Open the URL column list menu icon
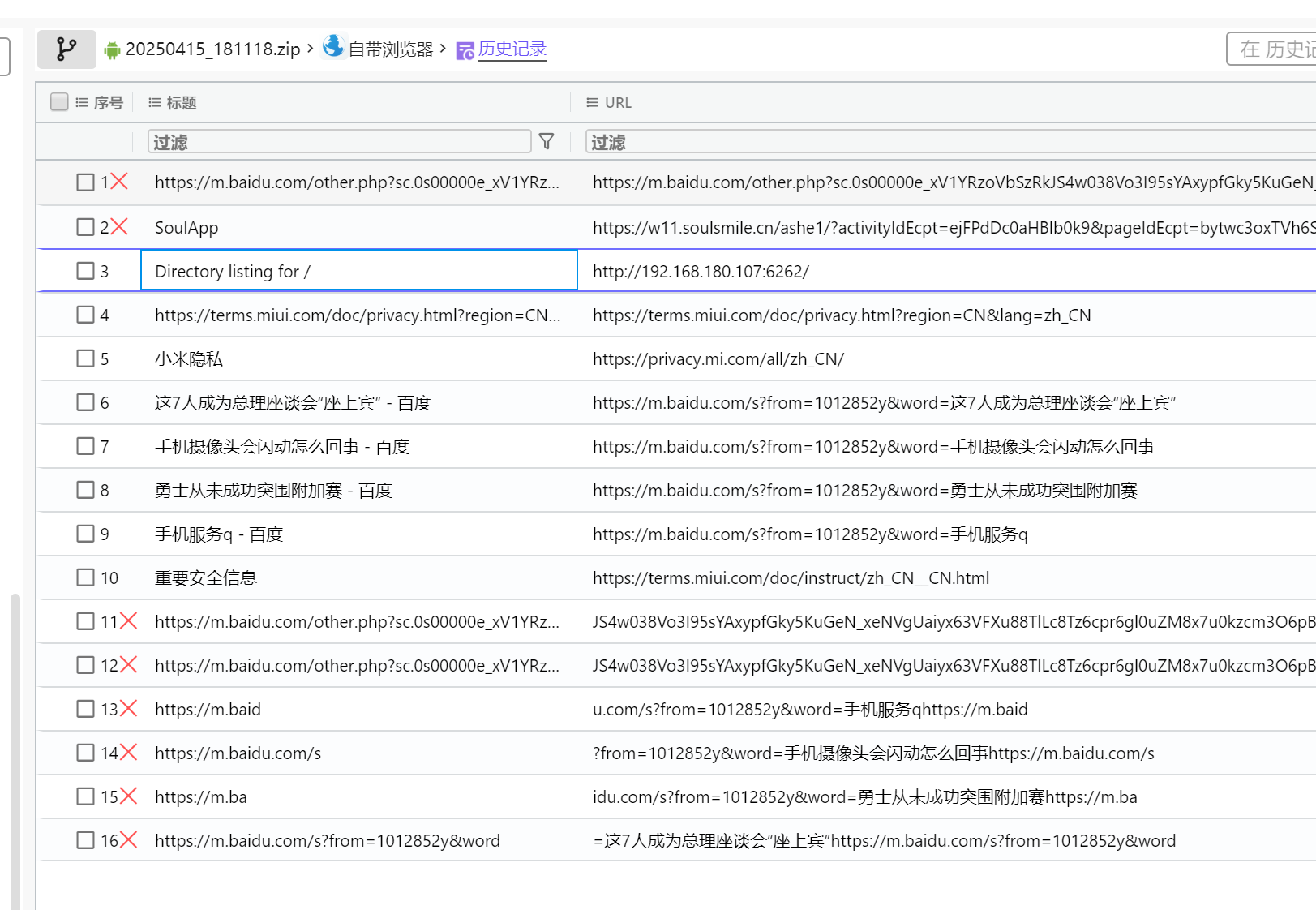This screenshot has width=1316, height=910. [593, 103]
